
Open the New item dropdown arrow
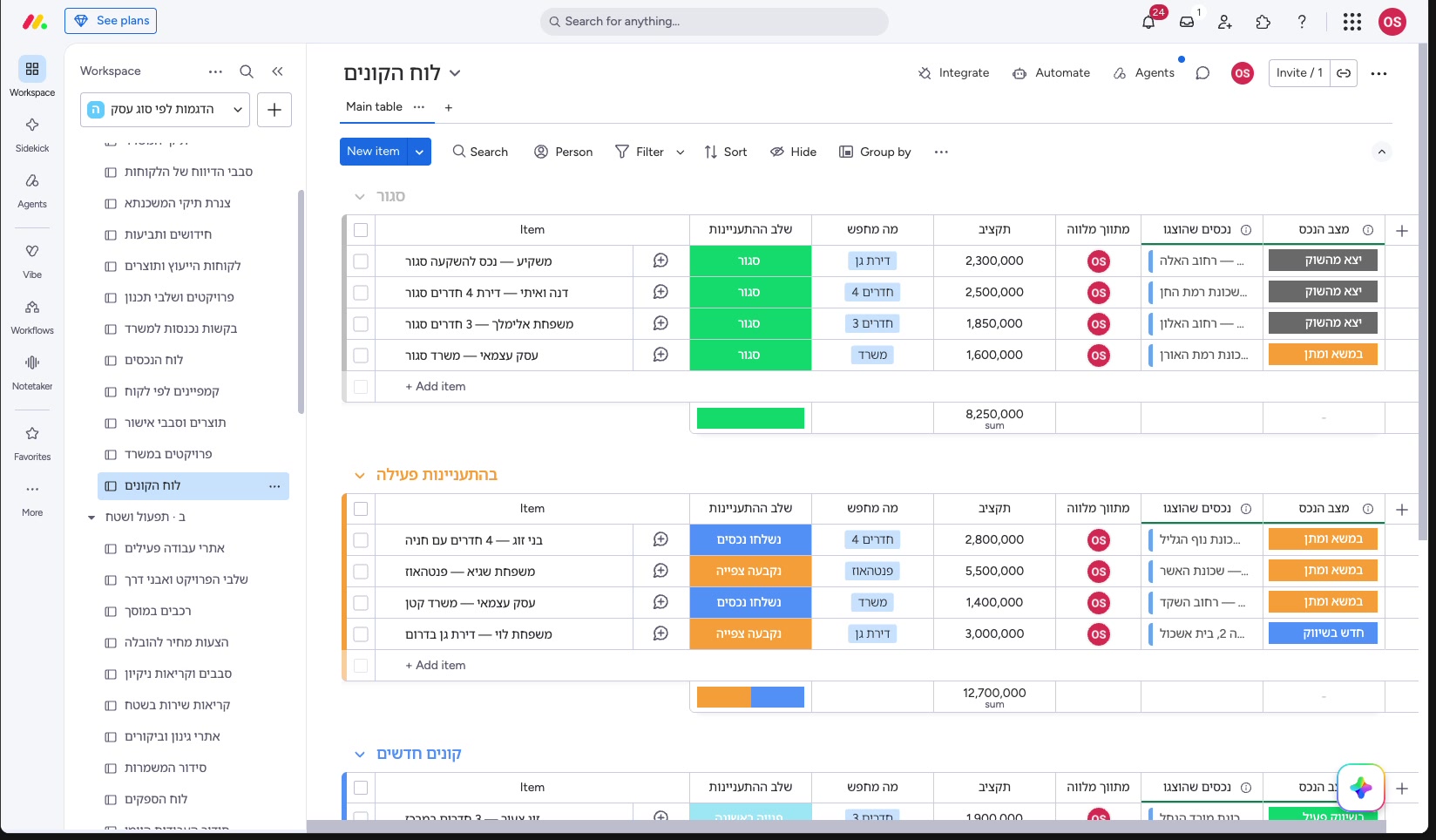point(419,152)
